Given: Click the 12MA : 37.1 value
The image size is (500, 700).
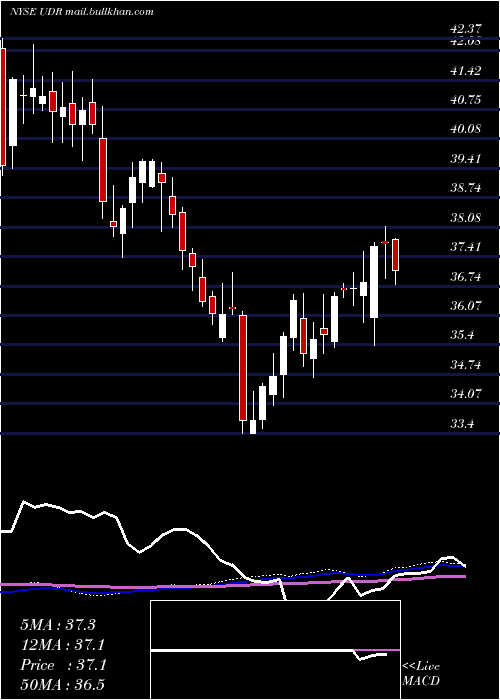Looking at the screenshot, I should (x=63, y=645).
